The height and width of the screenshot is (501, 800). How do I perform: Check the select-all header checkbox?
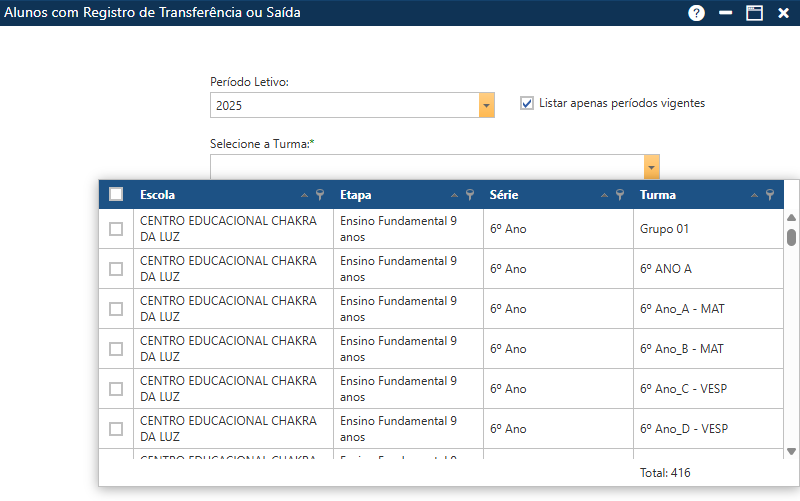pyautogui.click(x=116, y=195)
